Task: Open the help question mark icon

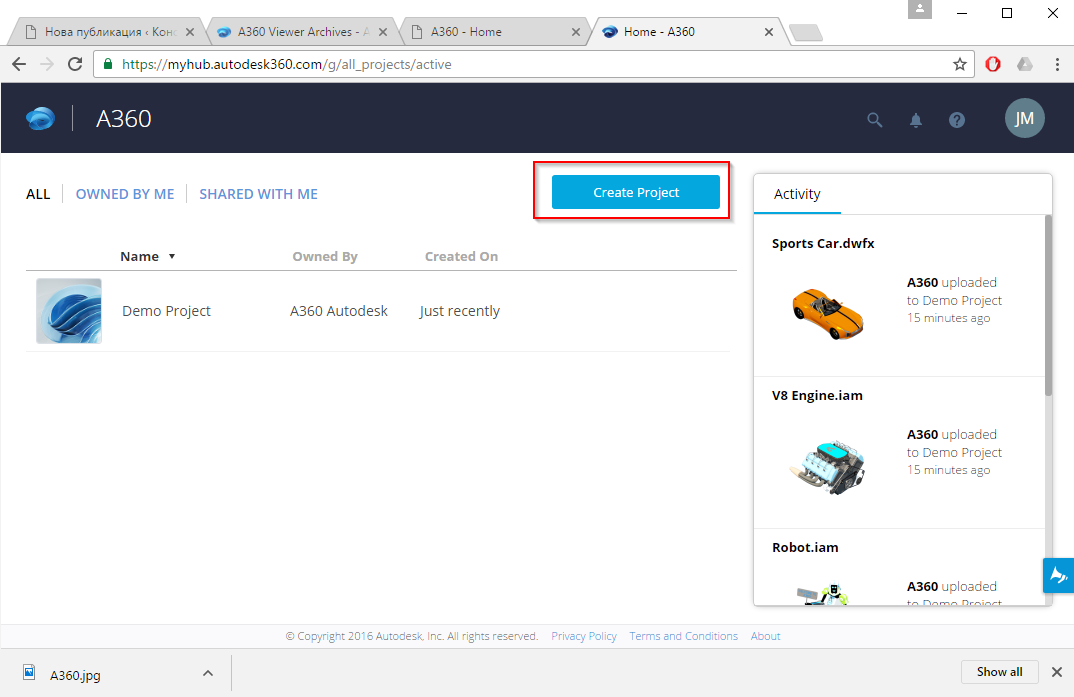Action: (x=957, y=120)
